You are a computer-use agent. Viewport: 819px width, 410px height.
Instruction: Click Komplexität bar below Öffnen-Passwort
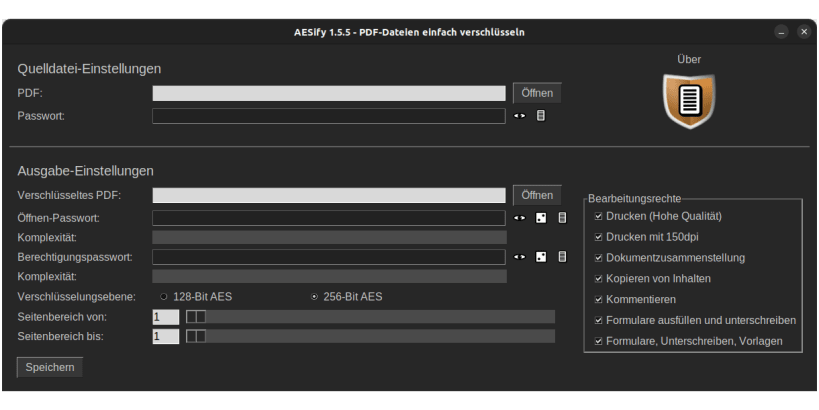[330, 238]
